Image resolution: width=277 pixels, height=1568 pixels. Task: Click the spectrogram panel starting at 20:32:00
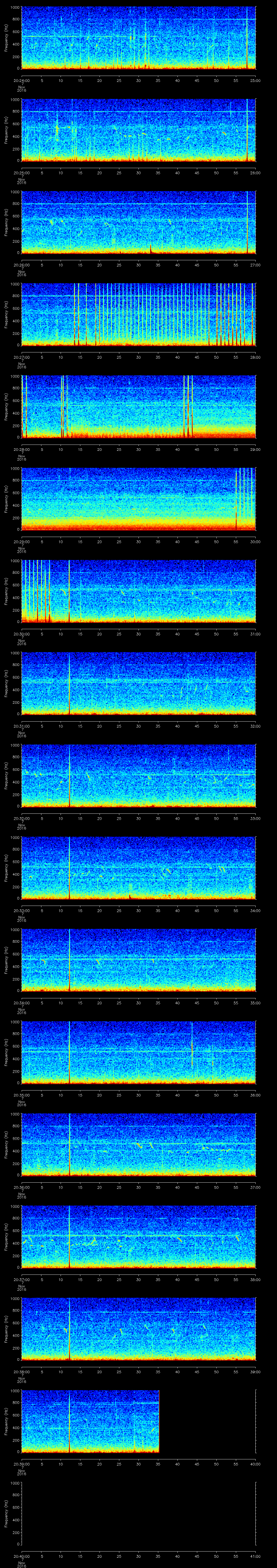coord(139,776)
